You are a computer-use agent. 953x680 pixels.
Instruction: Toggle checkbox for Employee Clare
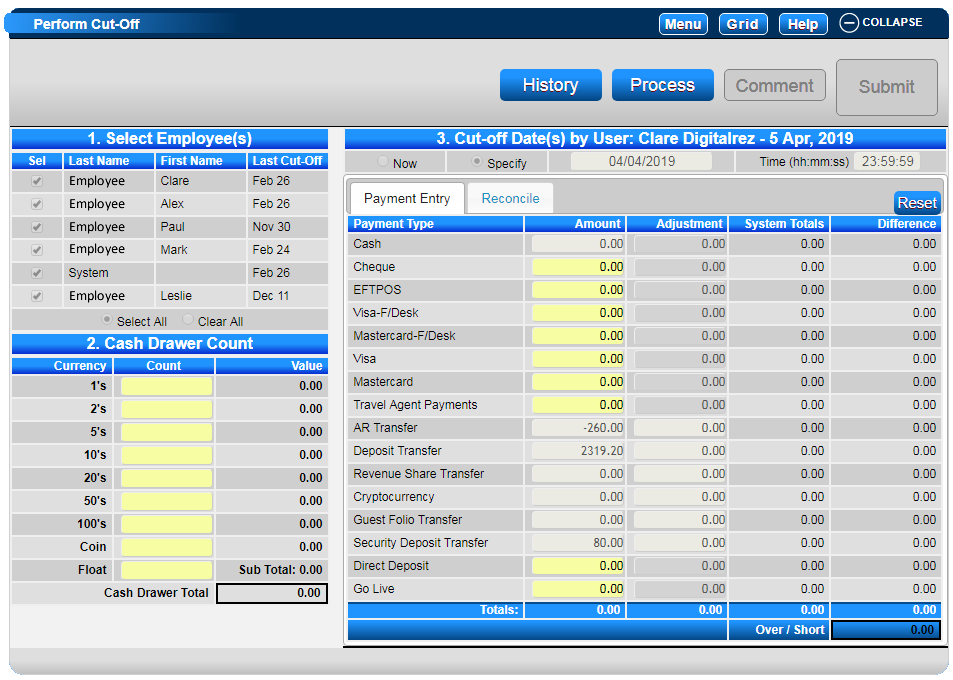coord(37,181)
